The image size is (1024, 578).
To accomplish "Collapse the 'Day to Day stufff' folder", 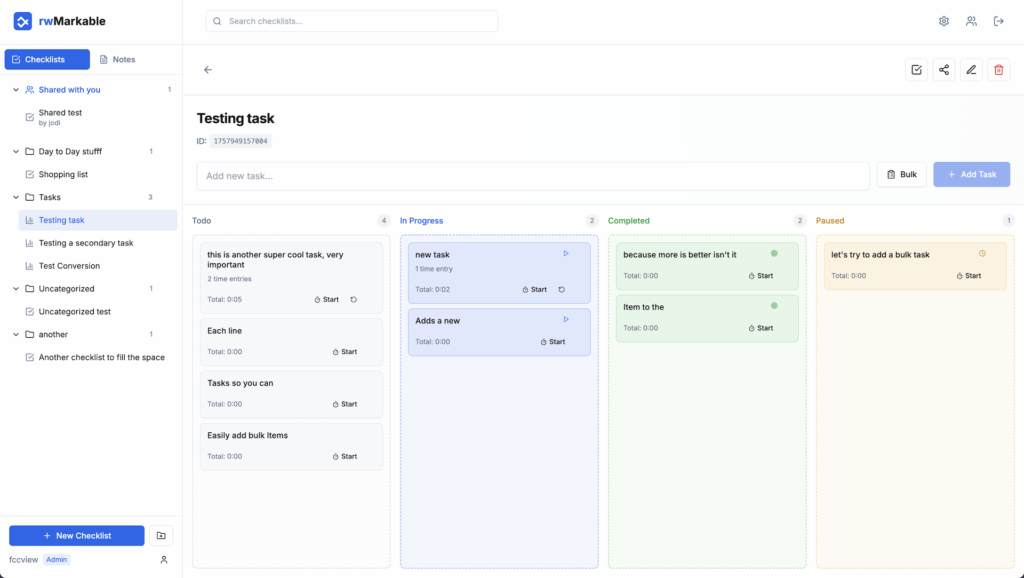I will (x=16, y=152).
